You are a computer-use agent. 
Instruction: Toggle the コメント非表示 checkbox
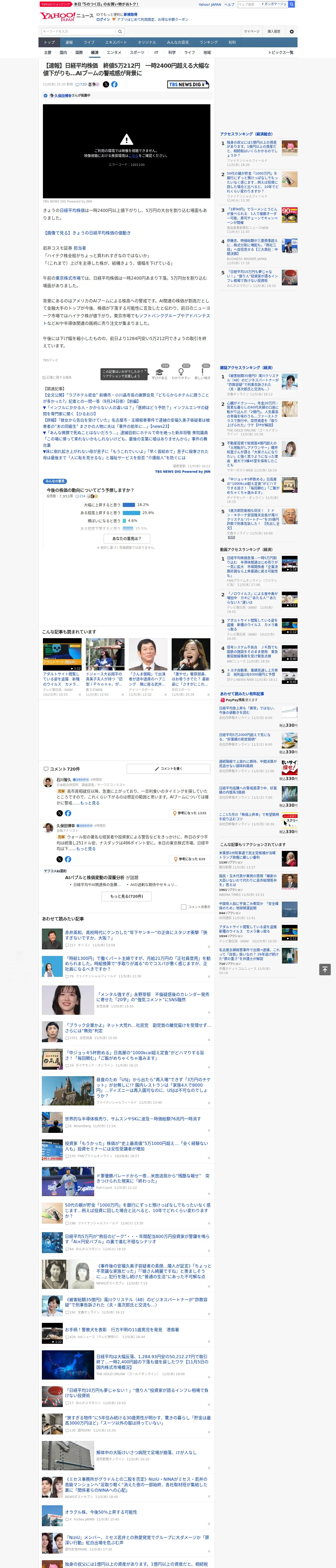tap(183, 907)
